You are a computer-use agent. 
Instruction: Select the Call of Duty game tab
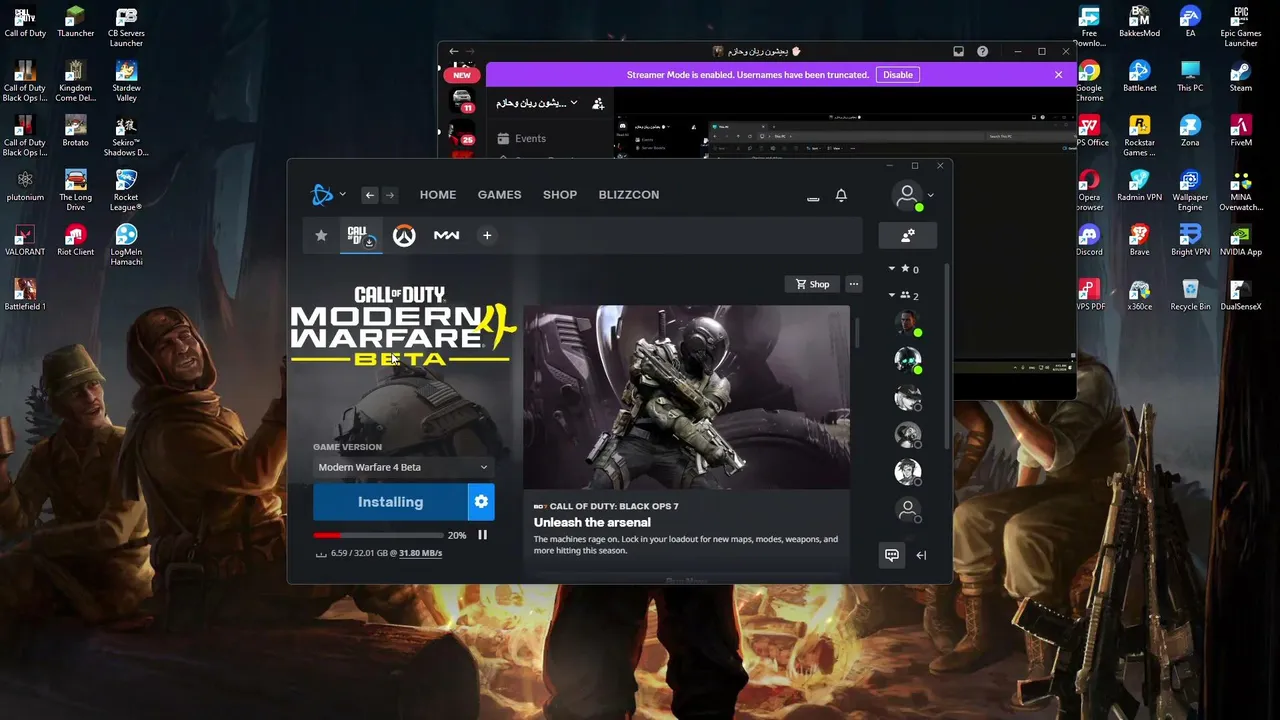(x=360, y=236)
